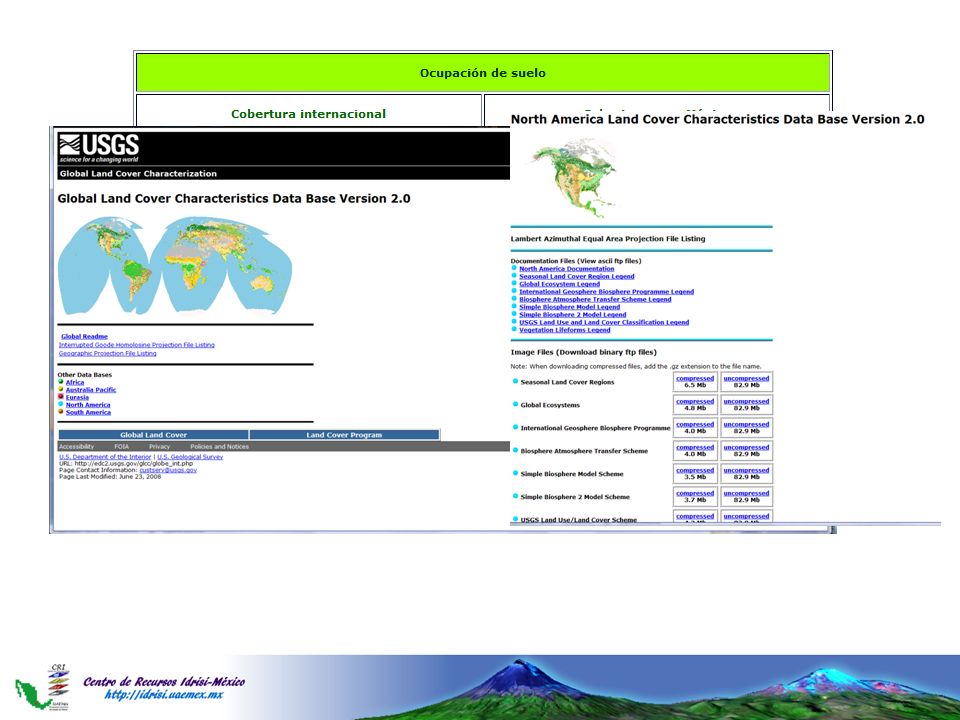Click the North America land cover map image

tap(574, 178)
